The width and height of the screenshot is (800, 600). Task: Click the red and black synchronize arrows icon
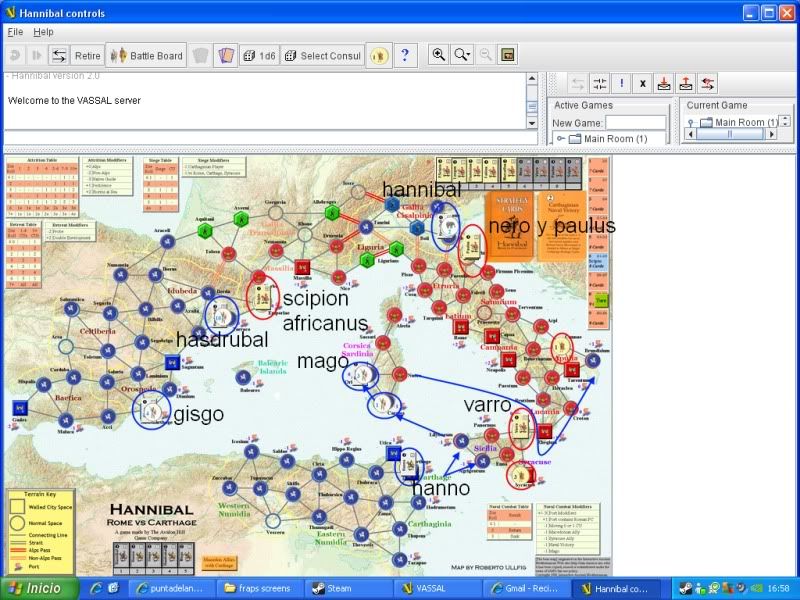(x=707, y=84)
